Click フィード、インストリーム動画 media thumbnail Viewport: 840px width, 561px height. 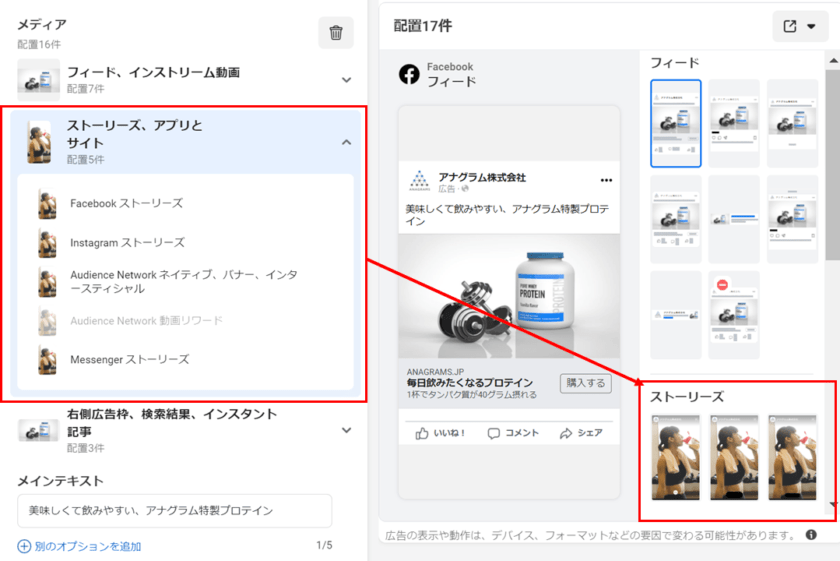[39, 80]
